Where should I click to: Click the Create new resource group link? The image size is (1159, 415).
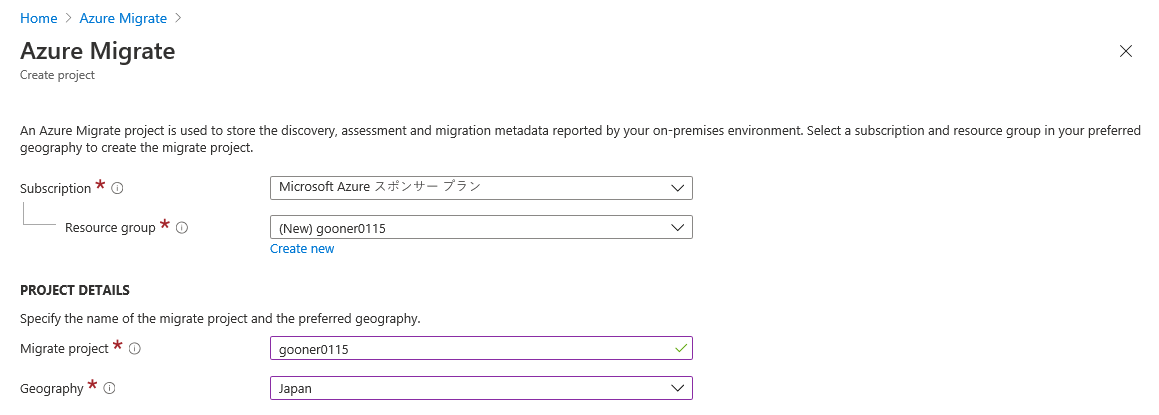302,249
